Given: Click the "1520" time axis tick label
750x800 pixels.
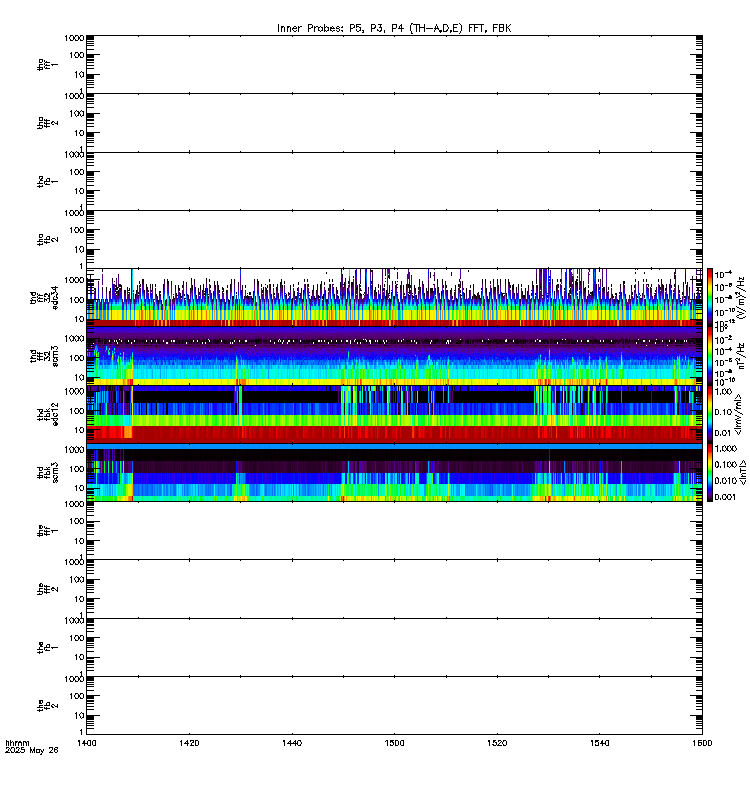Looking at the screenshot, I should pyautogui.click(x=497, y=743).
